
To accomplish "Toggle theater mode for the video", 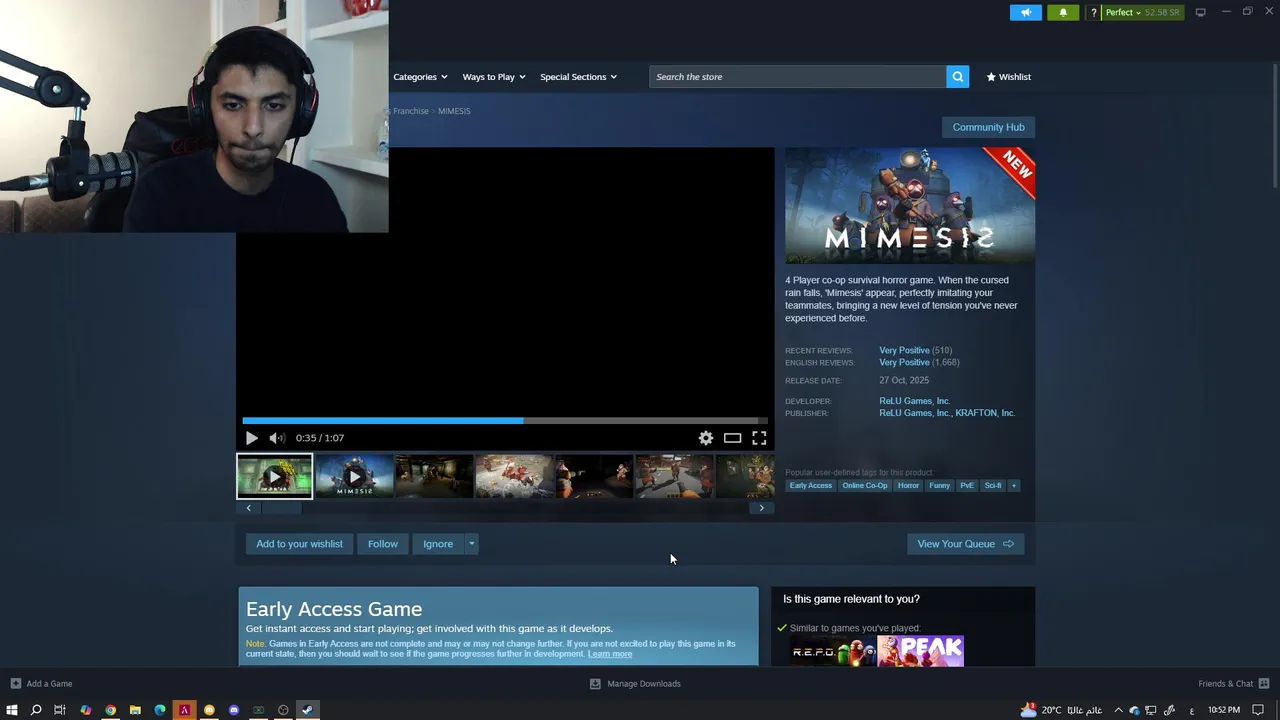I will pos(733,438).
